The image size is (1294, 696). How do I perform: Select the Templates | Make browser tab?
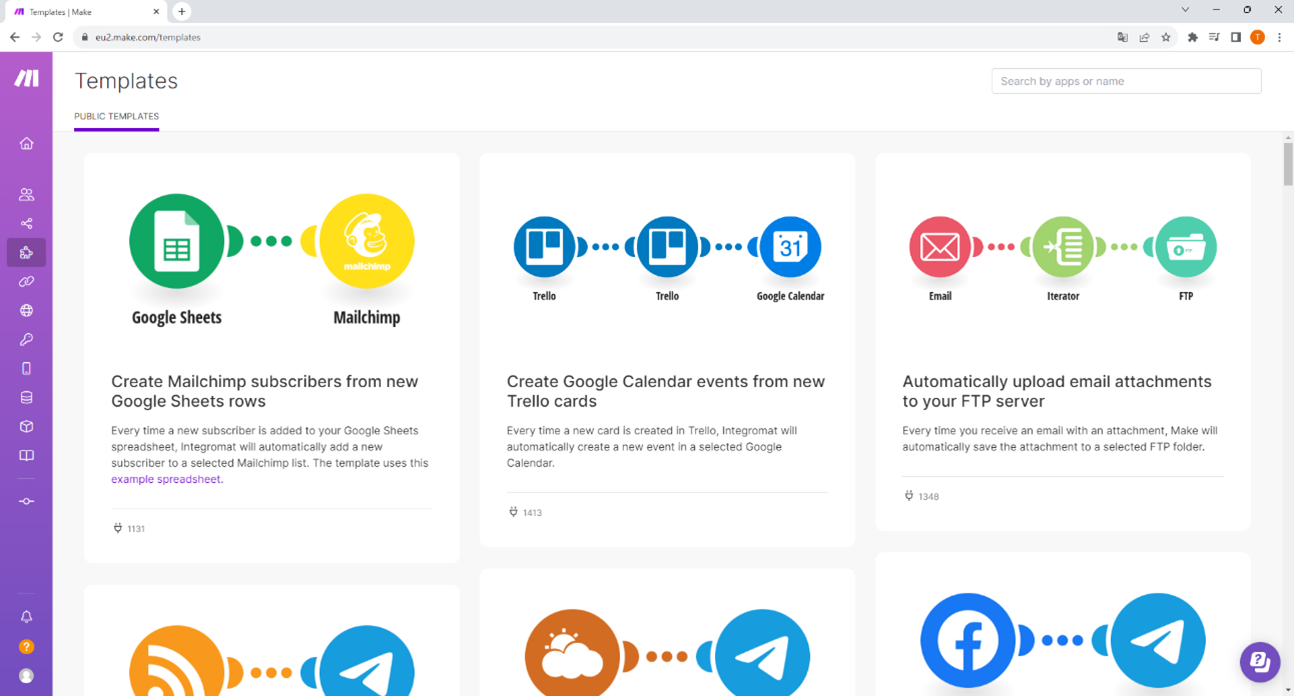pyautogui.click(x=85, y=12)
